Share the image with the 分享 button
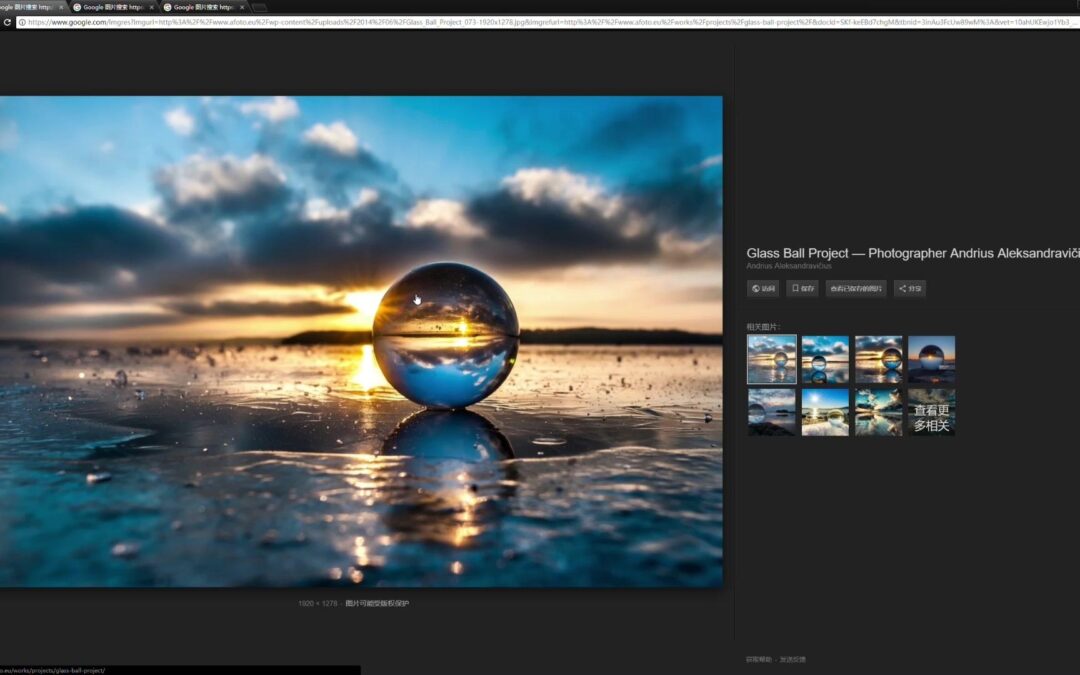The image size is (1080, 675). click(909, 288)
